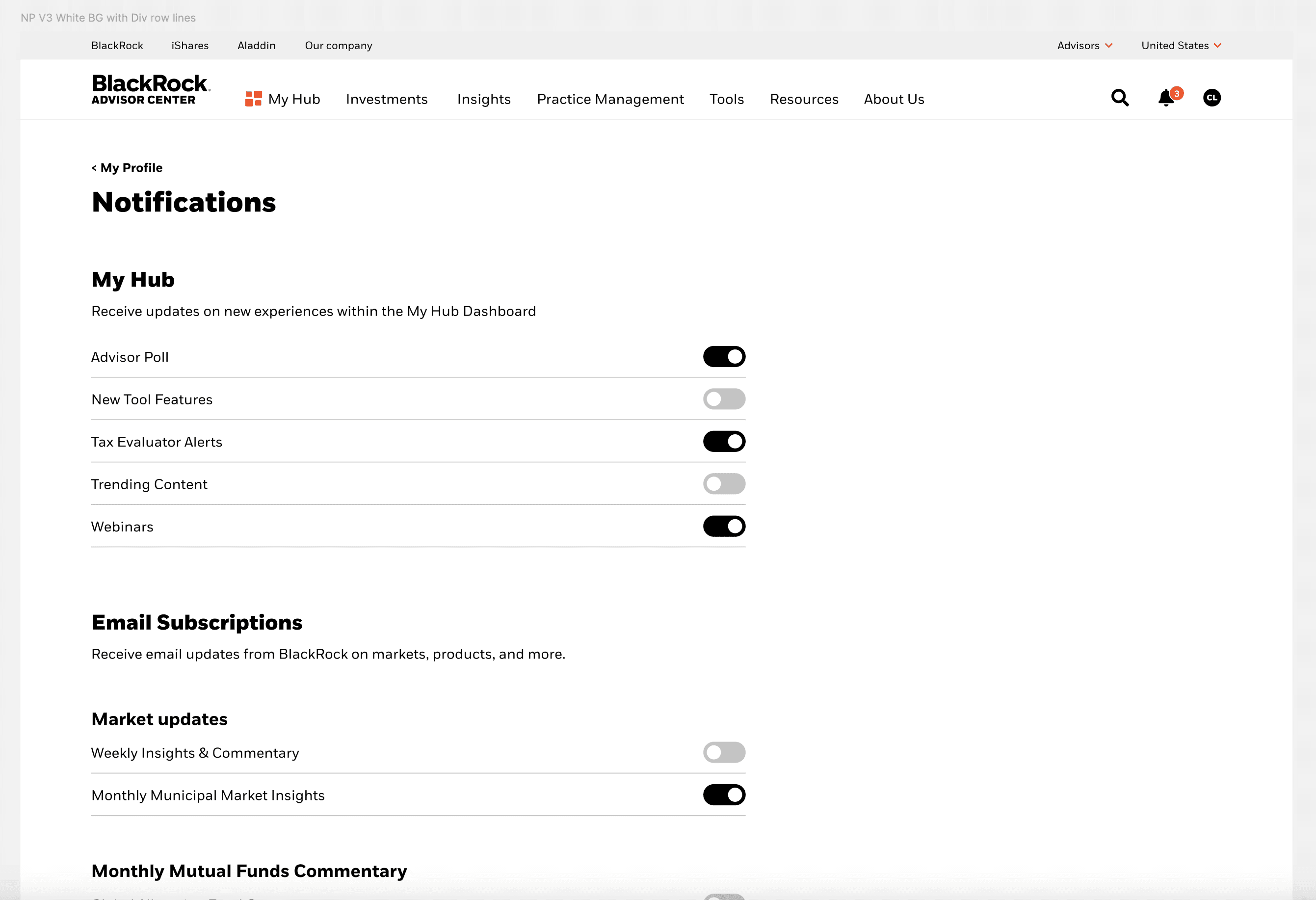Open the Insights menu

(x=484, y=99)
